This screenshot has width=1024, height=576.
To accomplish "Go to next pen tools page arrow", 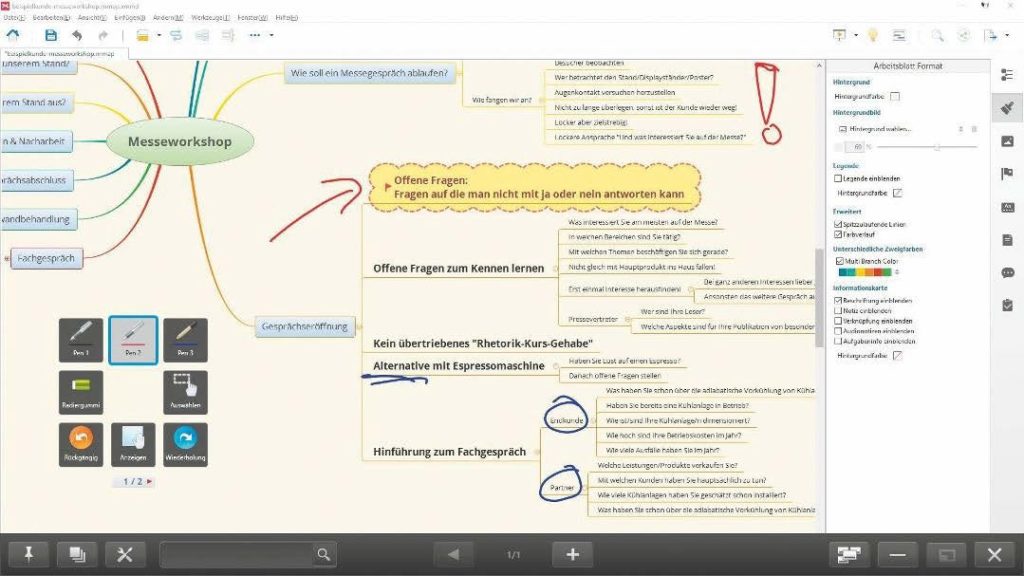I will pos(150,481).
